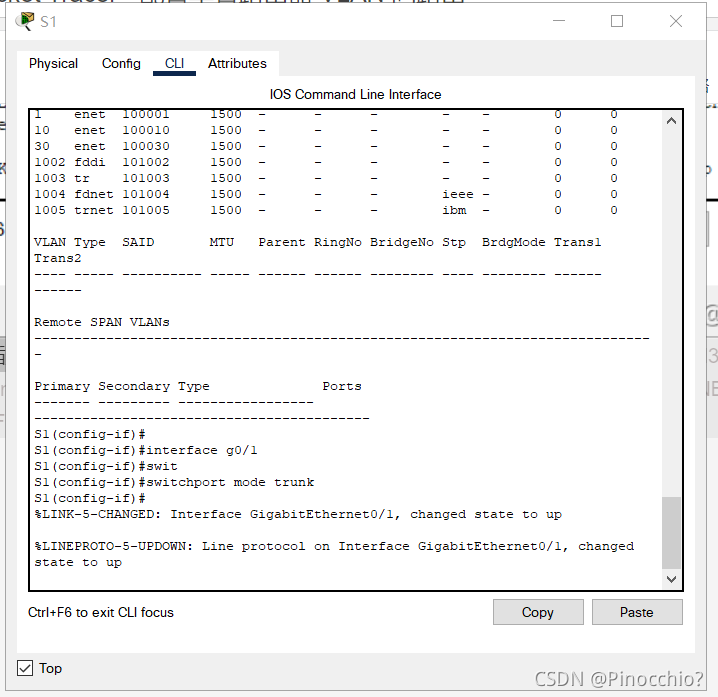Uncheck the Top checkbox
Image resolution: width=718 pixels, height=697 pixels.
pos(25,668)
